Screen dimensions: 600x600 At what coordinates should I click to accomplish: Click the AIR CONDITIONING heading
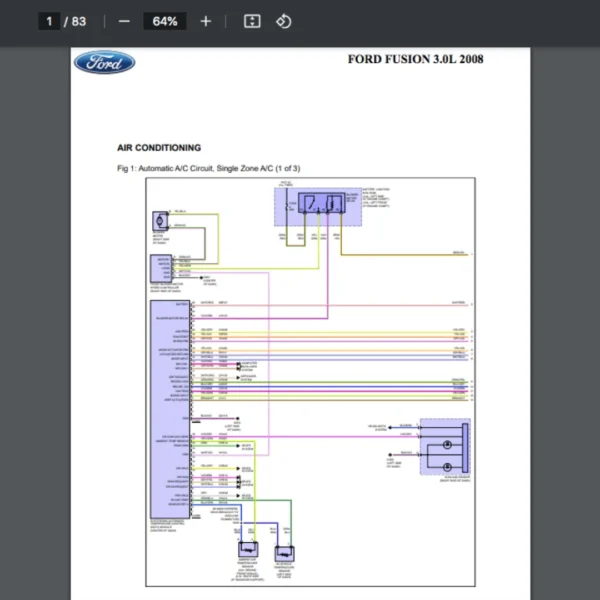159,147
